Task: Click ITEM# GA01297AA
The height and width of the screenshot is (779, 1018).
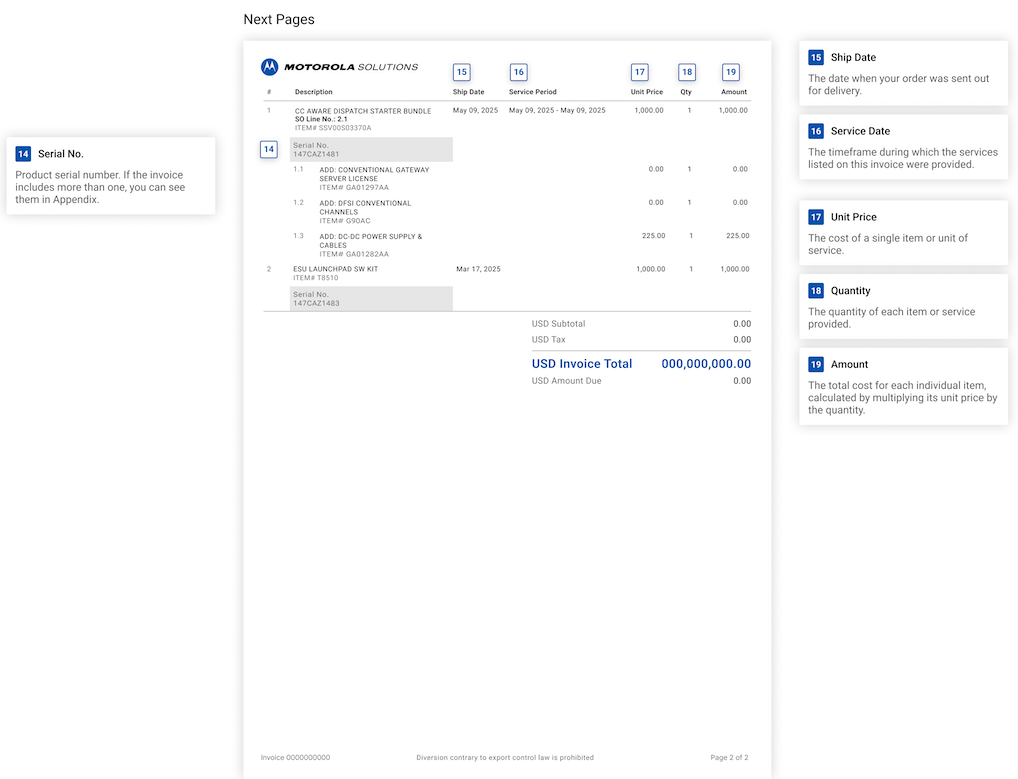Action: pyautogui.click(x=354, y=188)
